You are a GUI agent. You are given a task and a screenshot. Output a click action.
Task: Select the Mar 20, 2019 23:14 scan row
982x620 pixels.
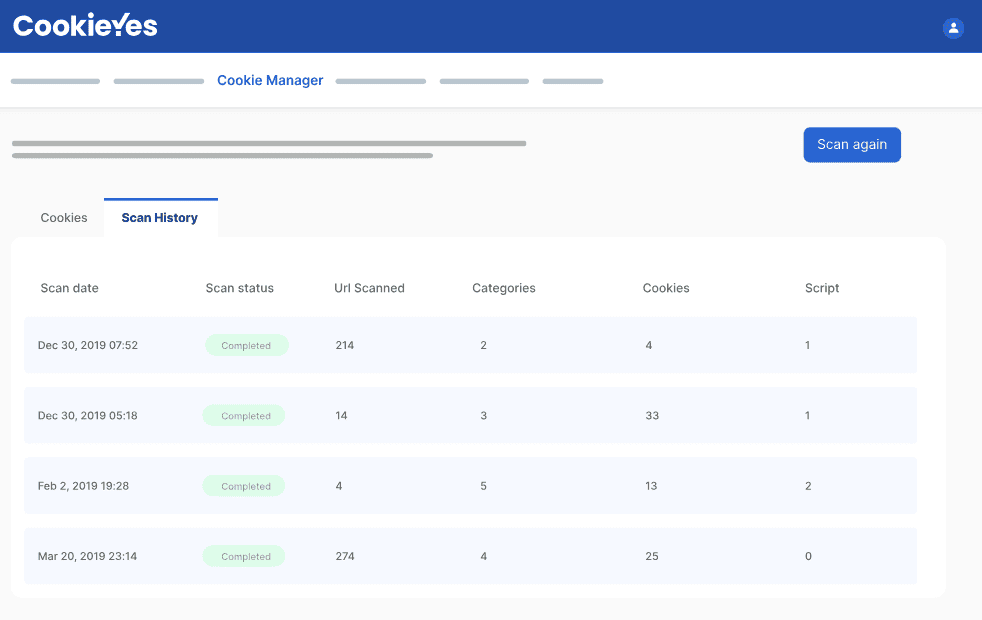pos(470,556)
